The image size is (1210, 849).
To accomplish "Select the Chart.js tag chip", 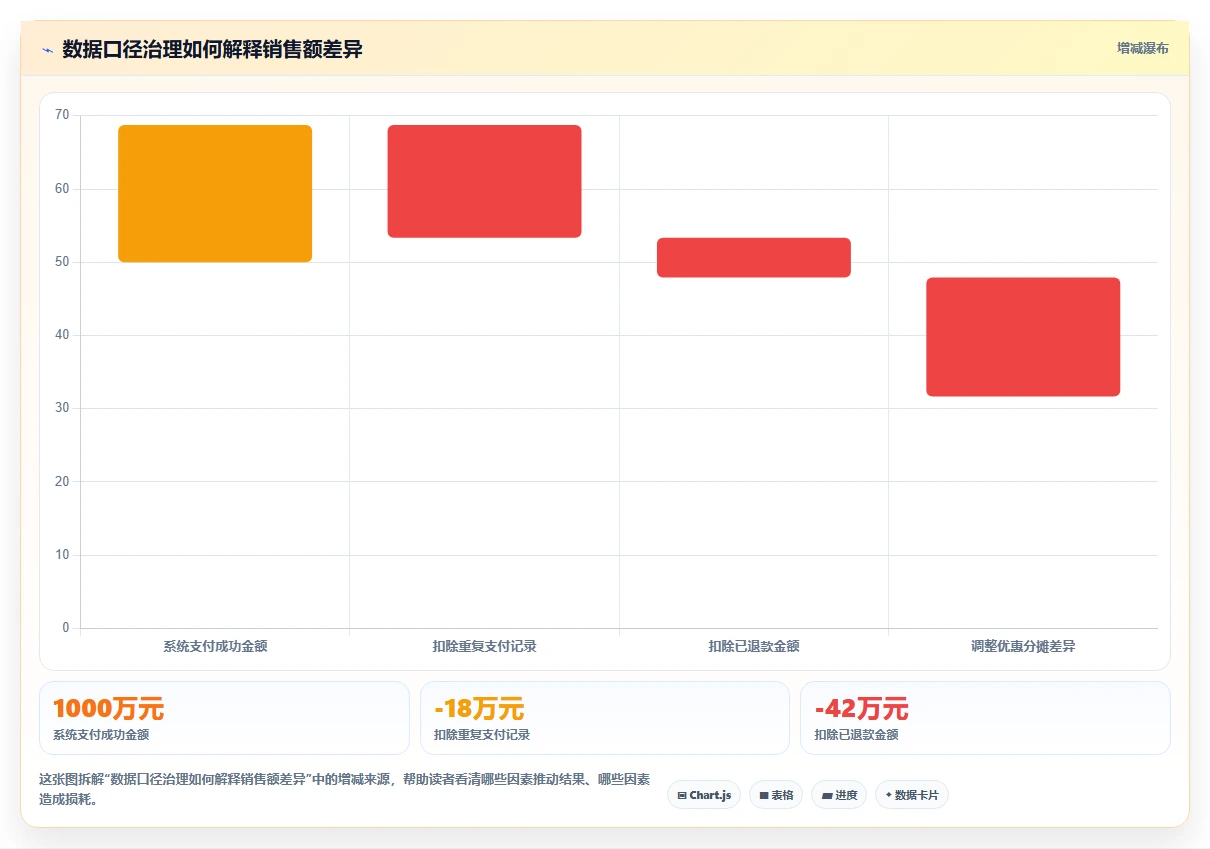I will pos(704,795).
